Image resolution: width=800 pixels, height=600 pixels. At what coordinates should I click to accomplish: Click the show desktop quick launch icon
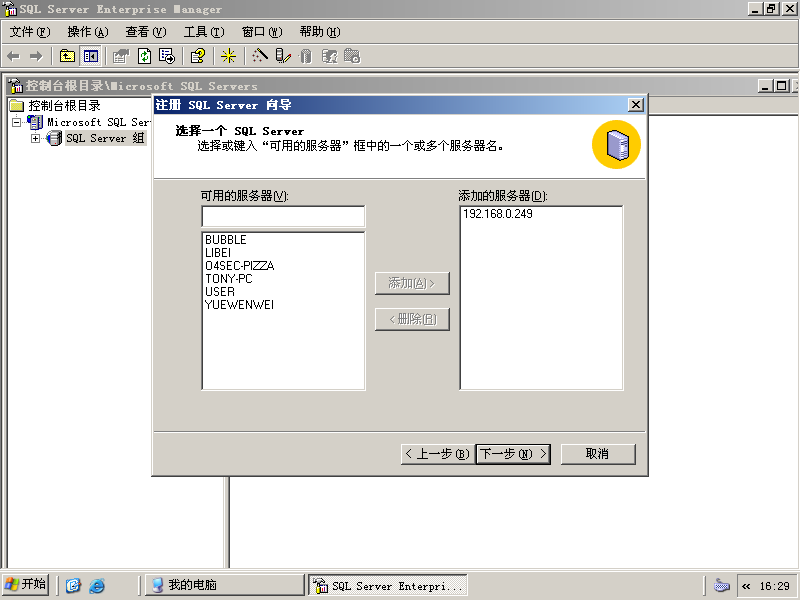coord(73,585)
